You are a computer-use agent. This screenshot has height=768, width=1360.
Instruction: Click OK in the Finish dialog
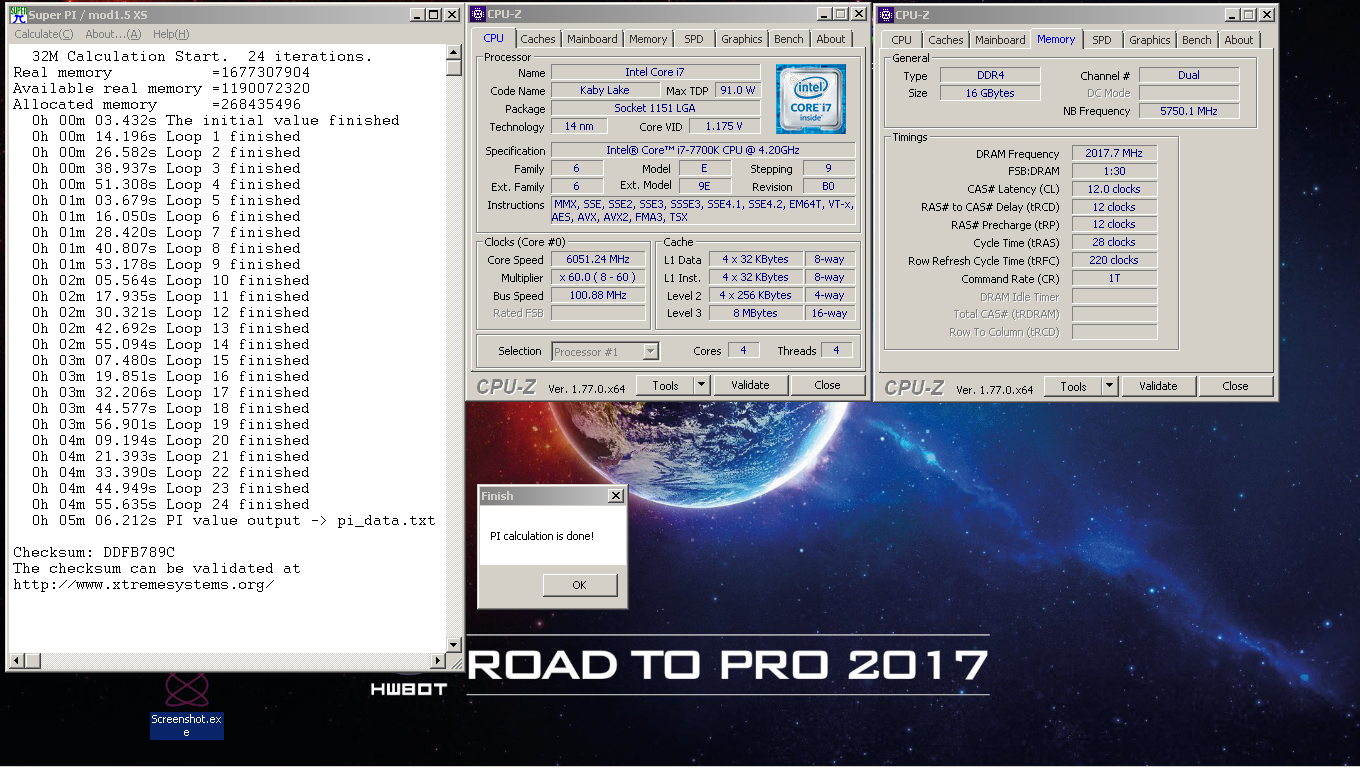tap(579, 585)
